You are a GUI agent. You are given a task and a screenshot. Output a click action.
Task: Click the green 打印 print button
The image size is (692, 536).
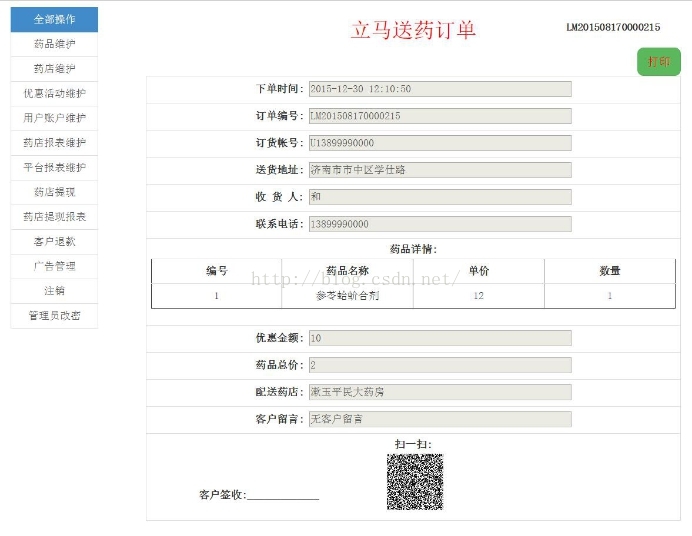(x=659, y=62)
